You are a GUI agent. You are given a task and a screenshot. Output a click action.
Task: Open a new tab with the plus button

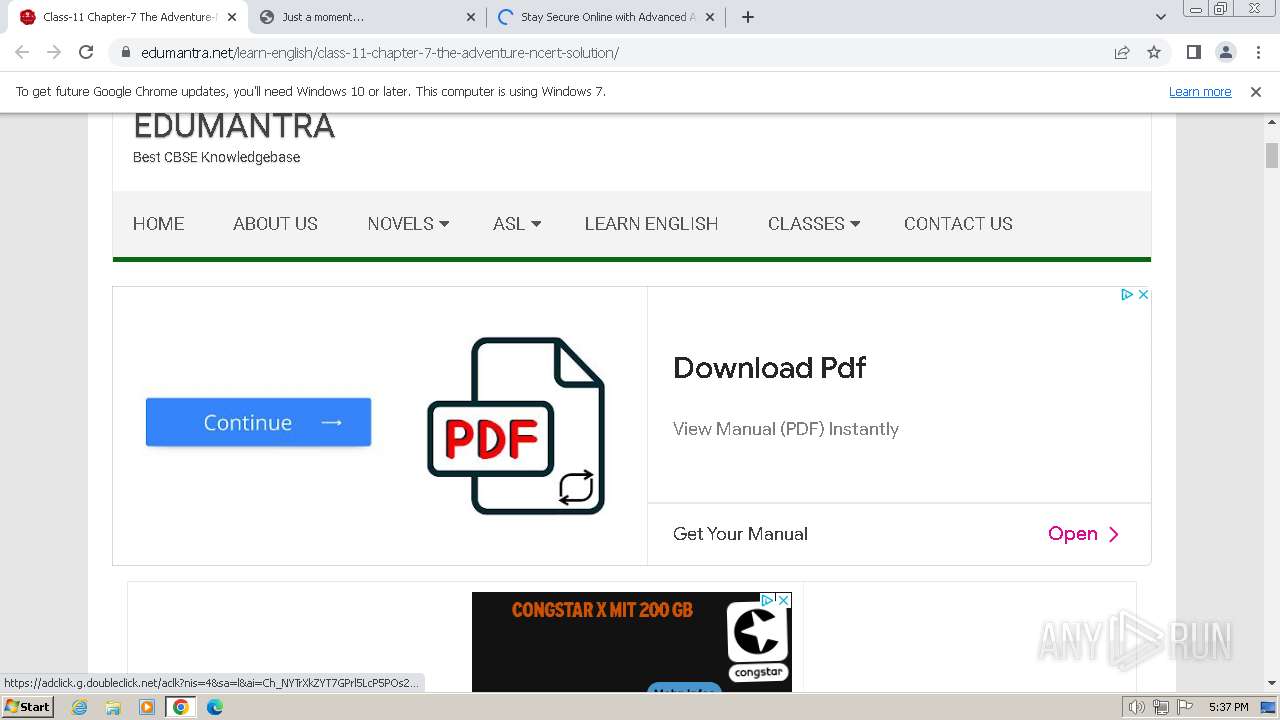pyautogui.click(x=748, y=17)
